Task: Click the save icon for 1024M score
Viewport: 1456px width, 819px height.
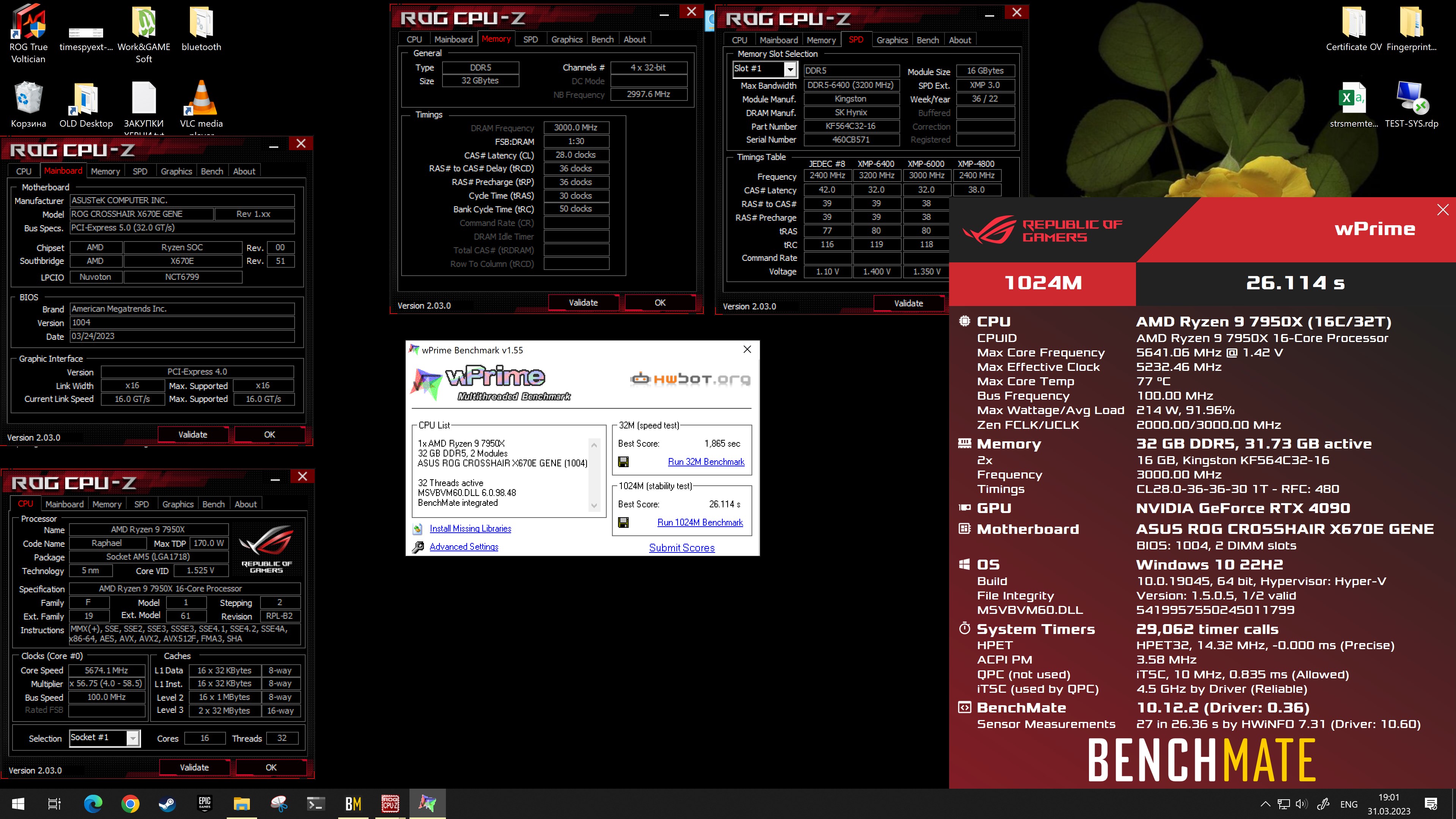Action: (623, 522)
